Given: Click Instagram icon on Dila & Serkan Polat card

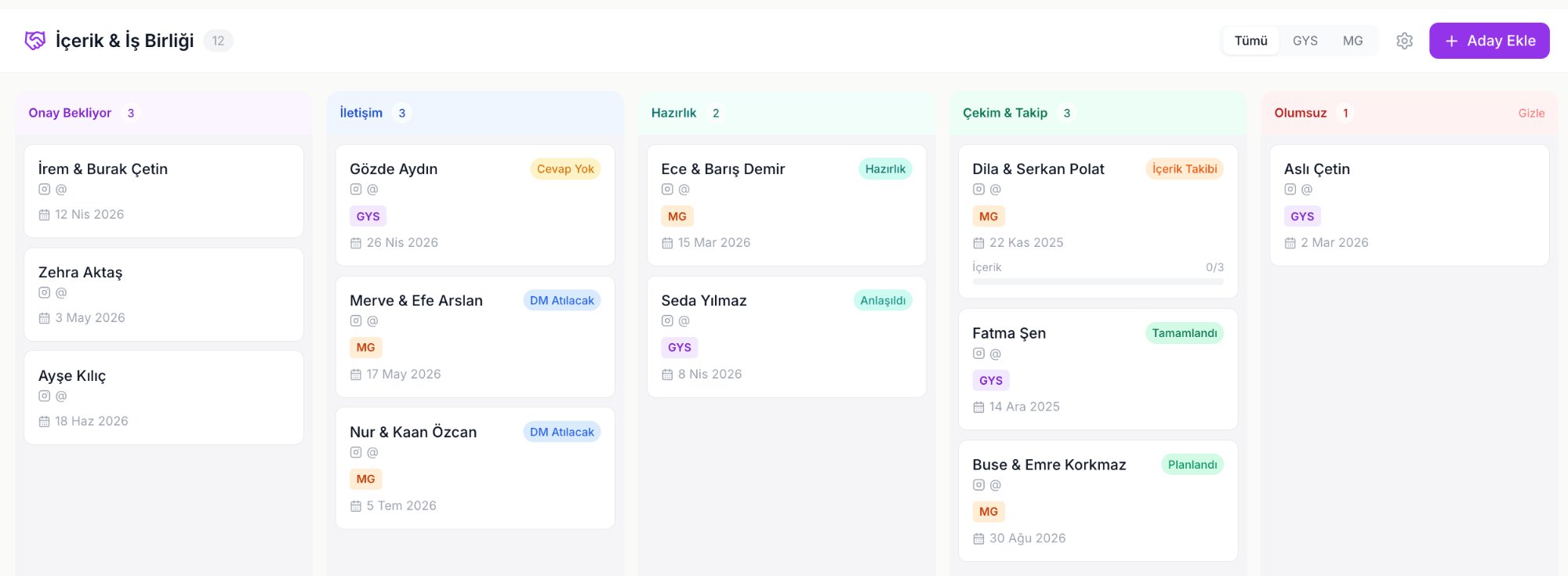Looking at the screenshot, I should coord(978,190).
